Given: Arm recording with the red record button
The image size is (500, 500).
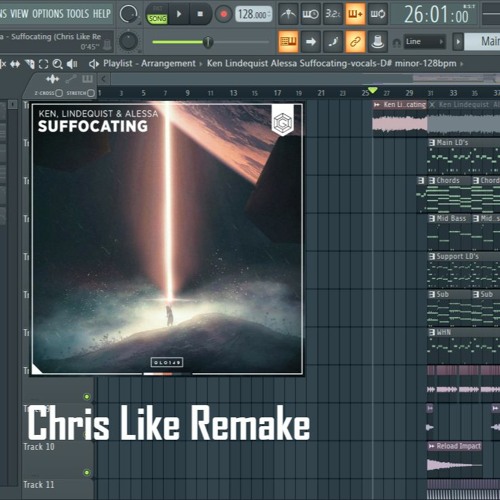Looking at the screenshot, I should click(223, 14).
